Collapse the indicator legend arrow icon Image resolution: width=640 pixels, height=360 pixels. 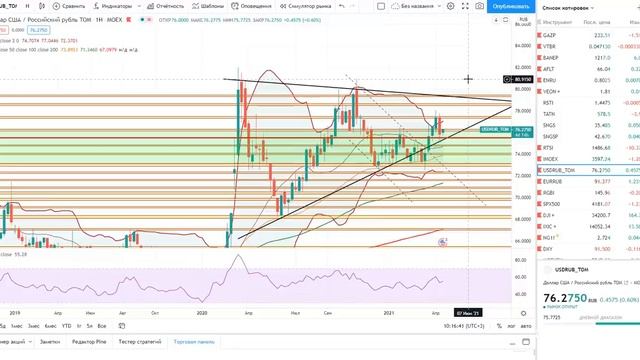pyautogui.click(x=496, y=20)
